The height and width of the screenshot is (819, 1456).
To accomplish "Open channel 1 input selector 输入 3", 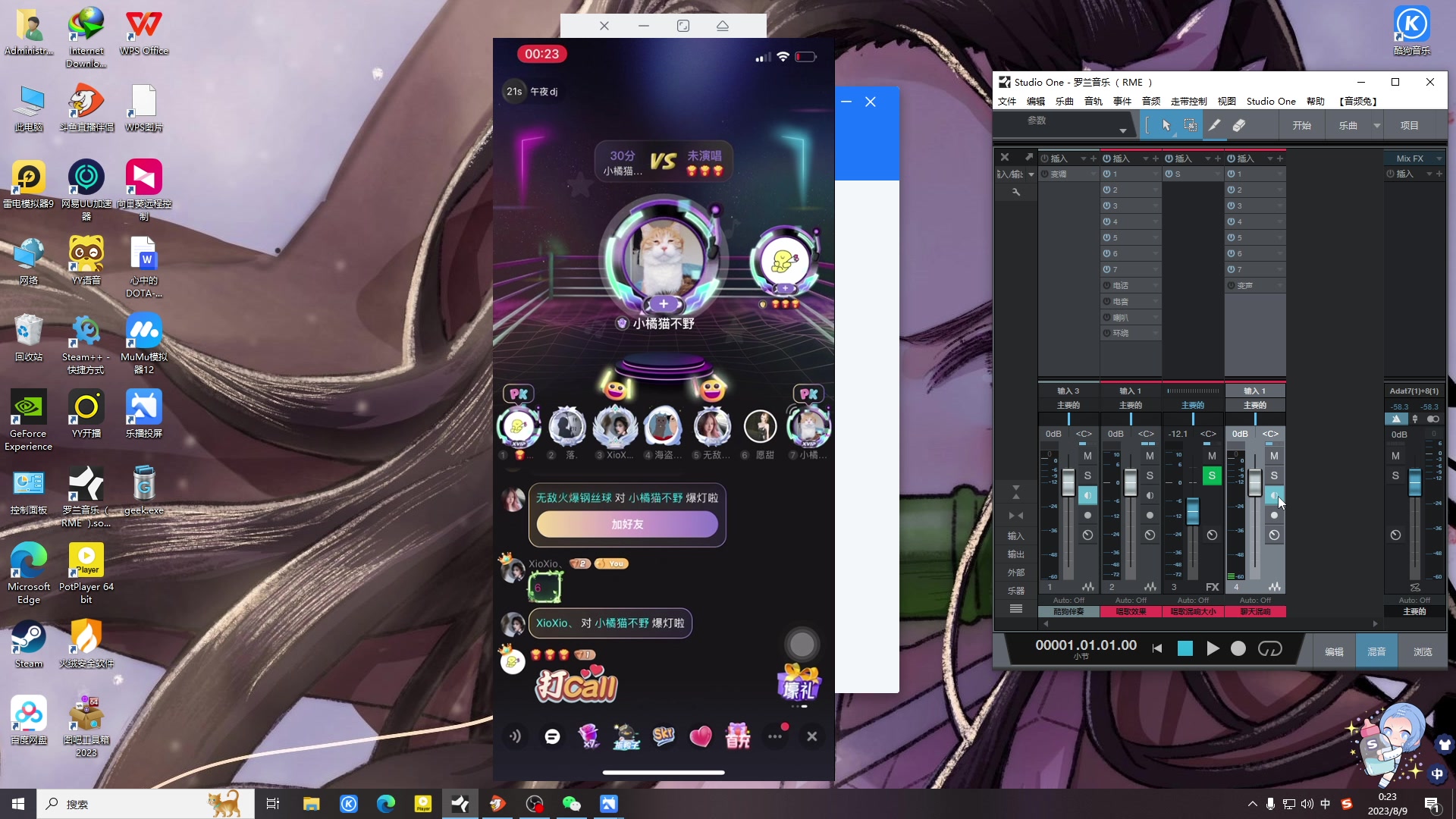I will pos(1068,391).
